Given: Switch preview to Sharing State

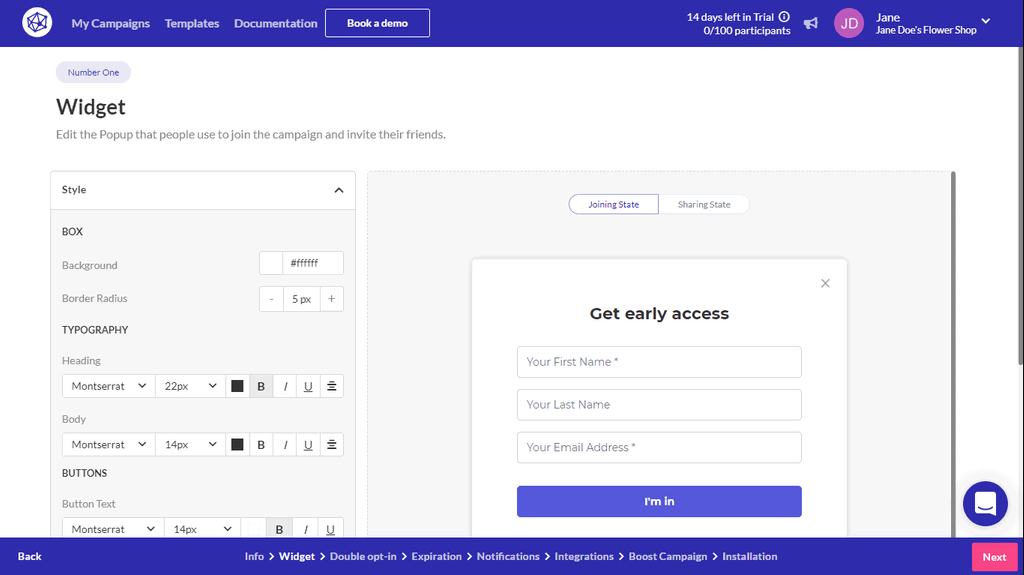Looking at the screenshot, I should click(x=704, y=204).
